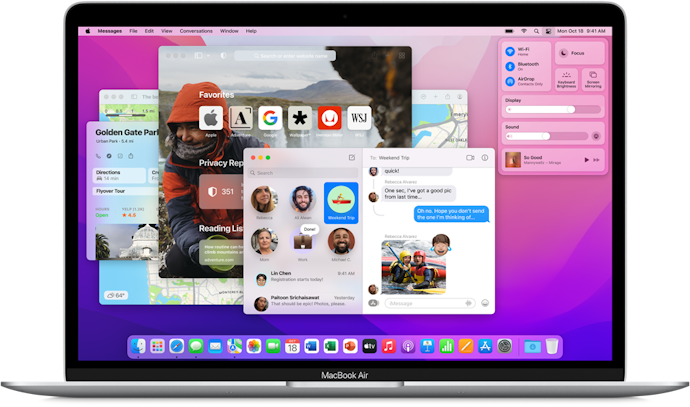Open the Conversations menu

(196, 31)
